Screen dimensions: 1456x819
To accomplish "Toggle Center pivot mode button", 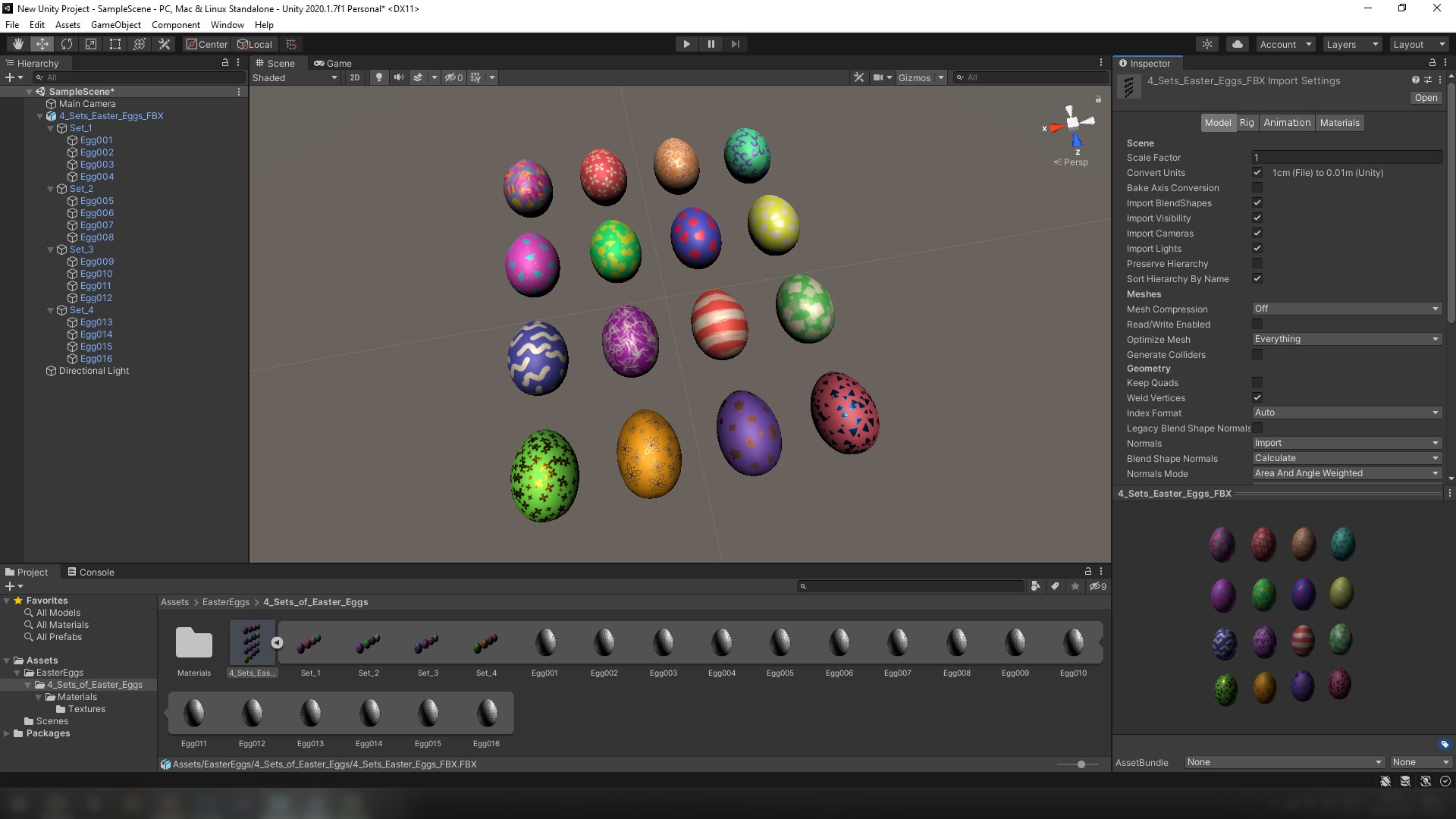I will pos(207,44).
